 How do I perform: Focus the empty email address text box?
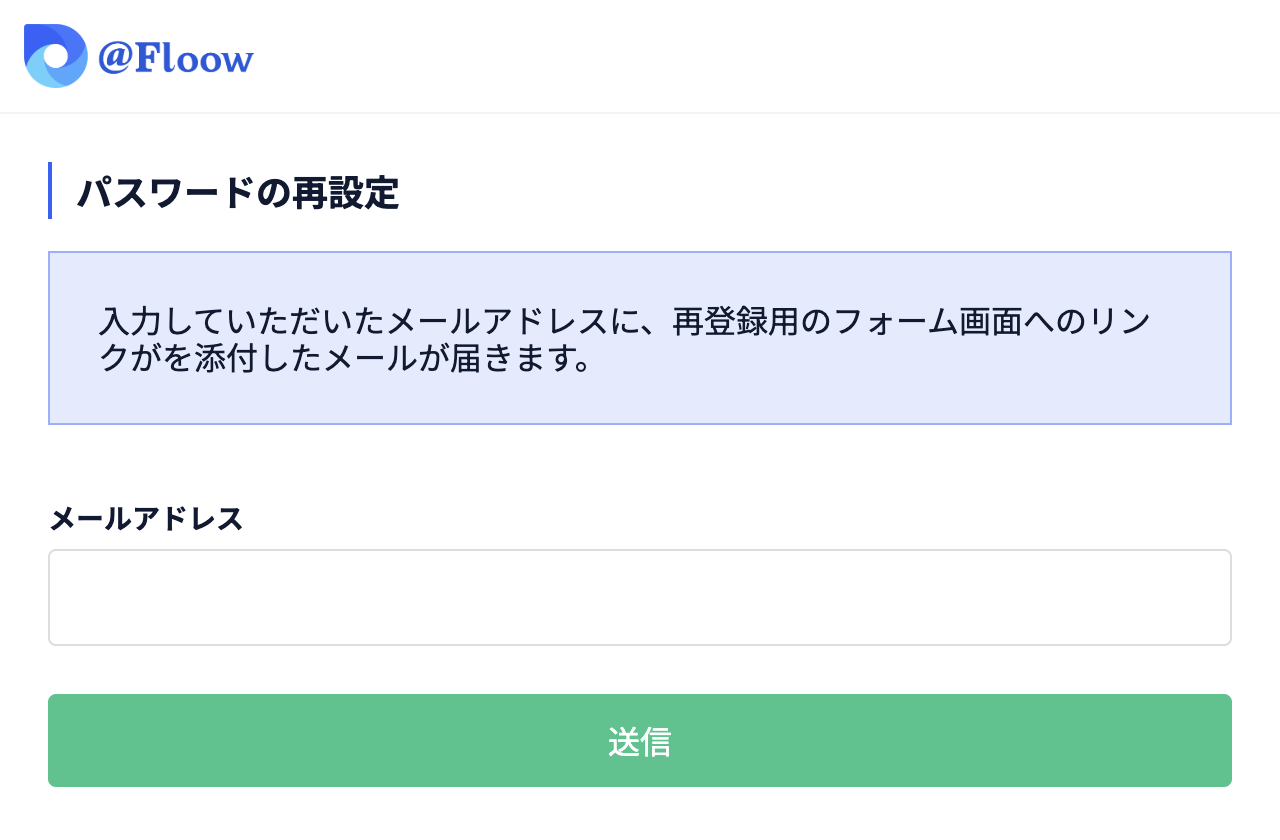pos(640,597)
